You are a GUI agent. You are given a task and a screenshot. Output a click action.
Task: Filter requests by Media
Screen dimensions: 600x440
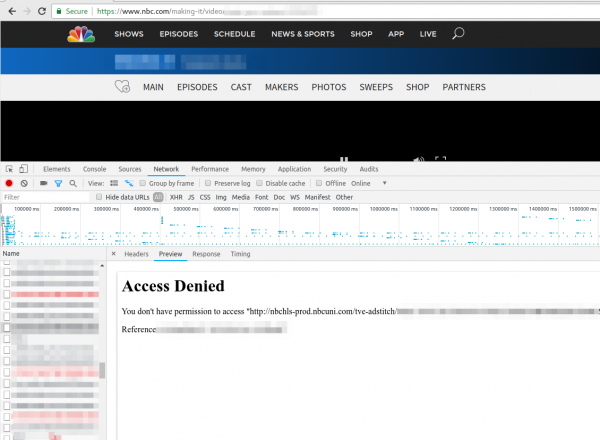pyautogui.click(x=241, y=197)
